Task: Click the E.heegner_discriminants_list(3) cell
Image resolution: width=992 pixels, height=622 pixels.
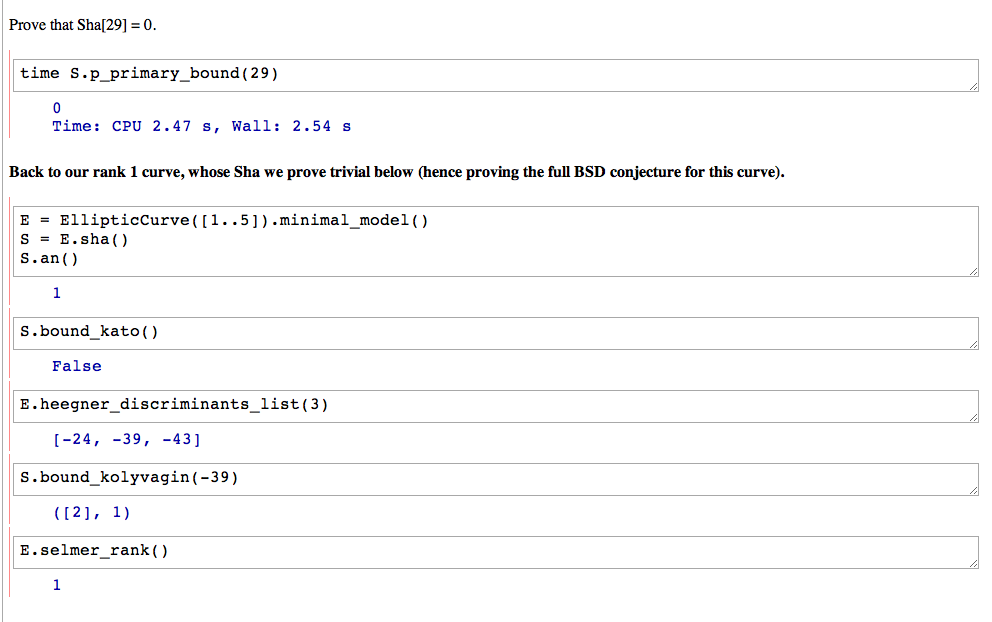Action: click(495, 406)
